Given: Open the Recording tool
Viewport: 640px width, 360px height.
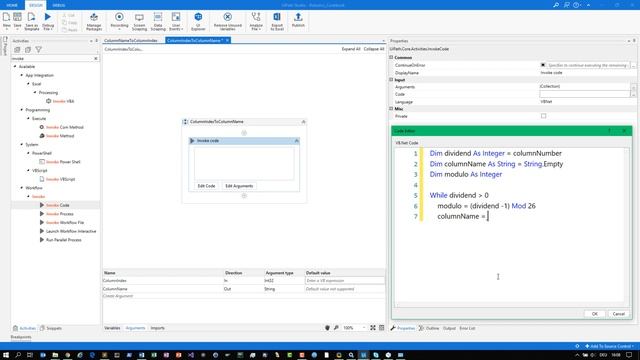Looking at the screenshot, I should (119, 21).
